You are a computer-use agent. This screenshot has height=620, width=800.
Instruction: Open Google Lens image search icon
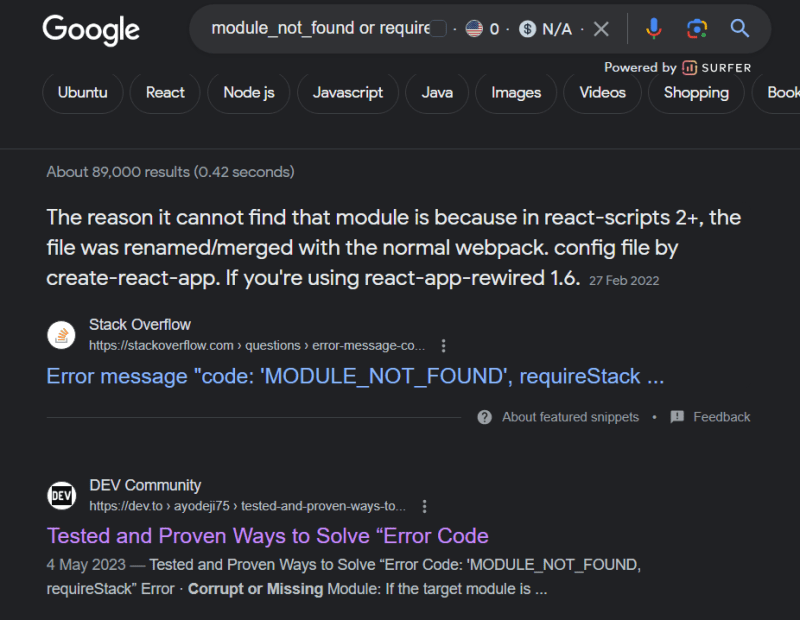pos(697,29)
